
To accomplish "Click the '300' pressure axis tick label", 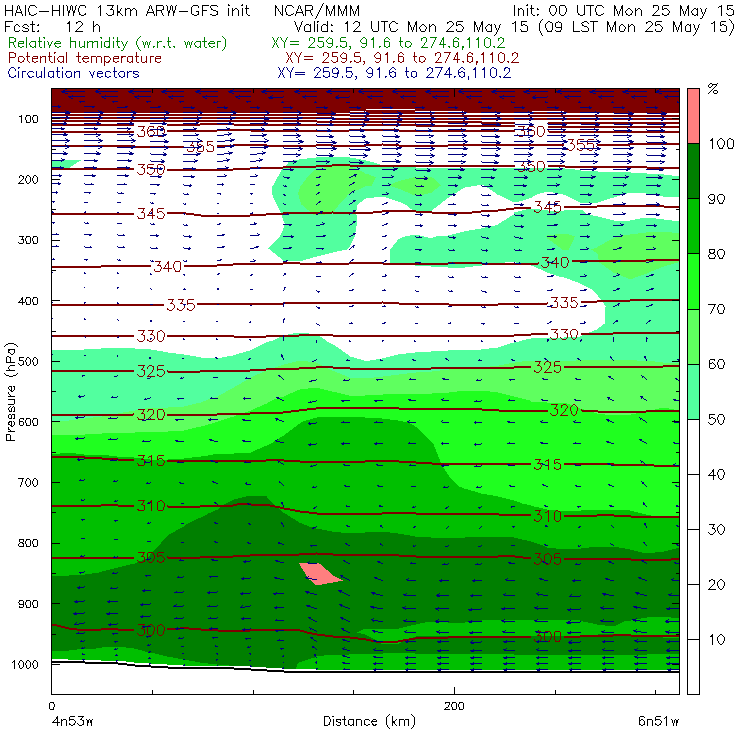I will click(x=28, y=240).
